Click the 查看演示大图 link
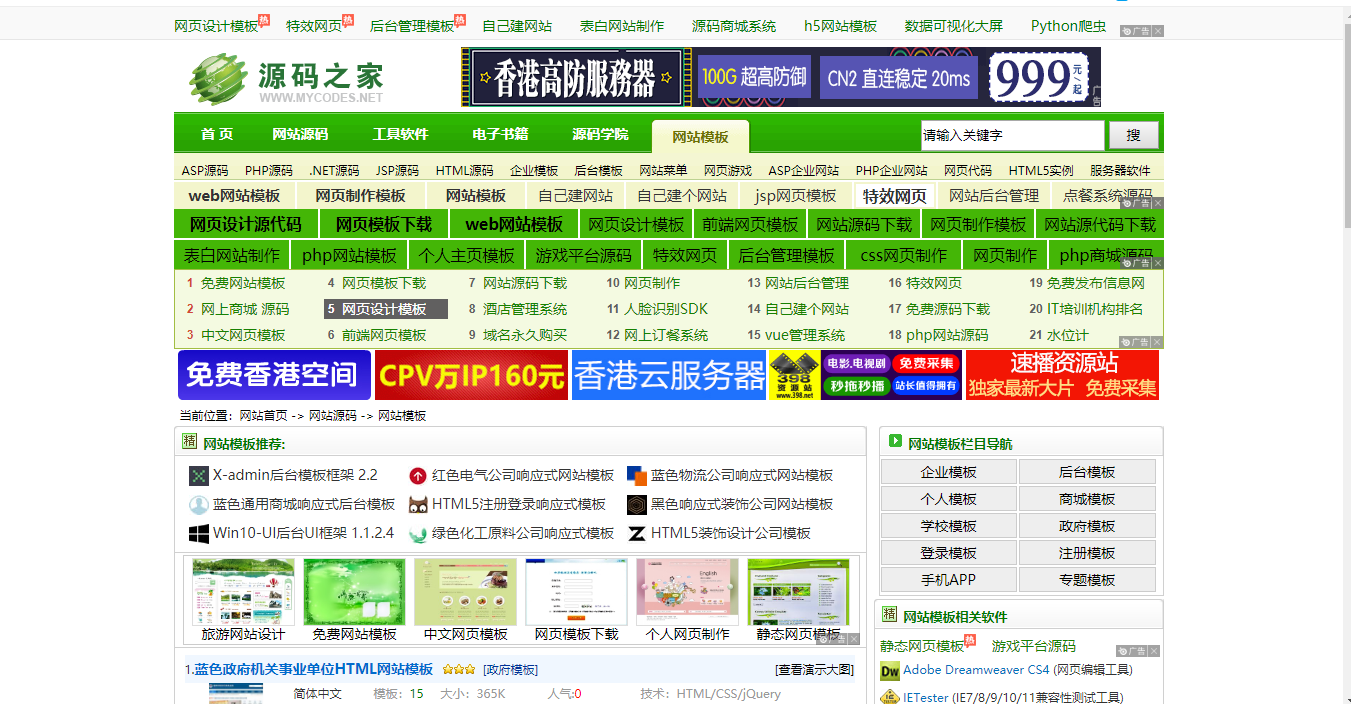The width and height of the screenshot is (1351, 704). tap(814, 669)
